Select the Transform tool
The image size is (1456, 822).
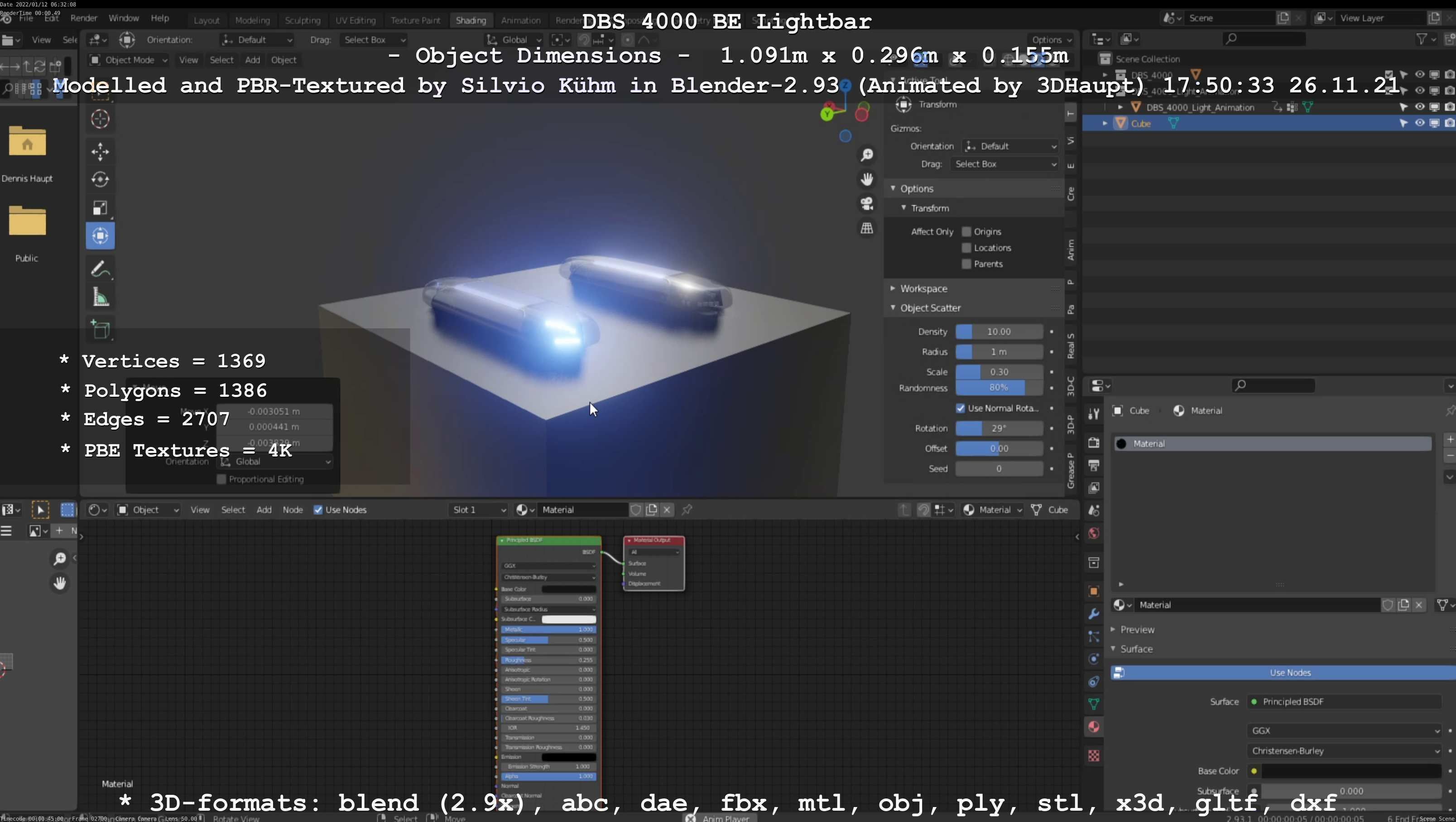[x=100, y=236]
